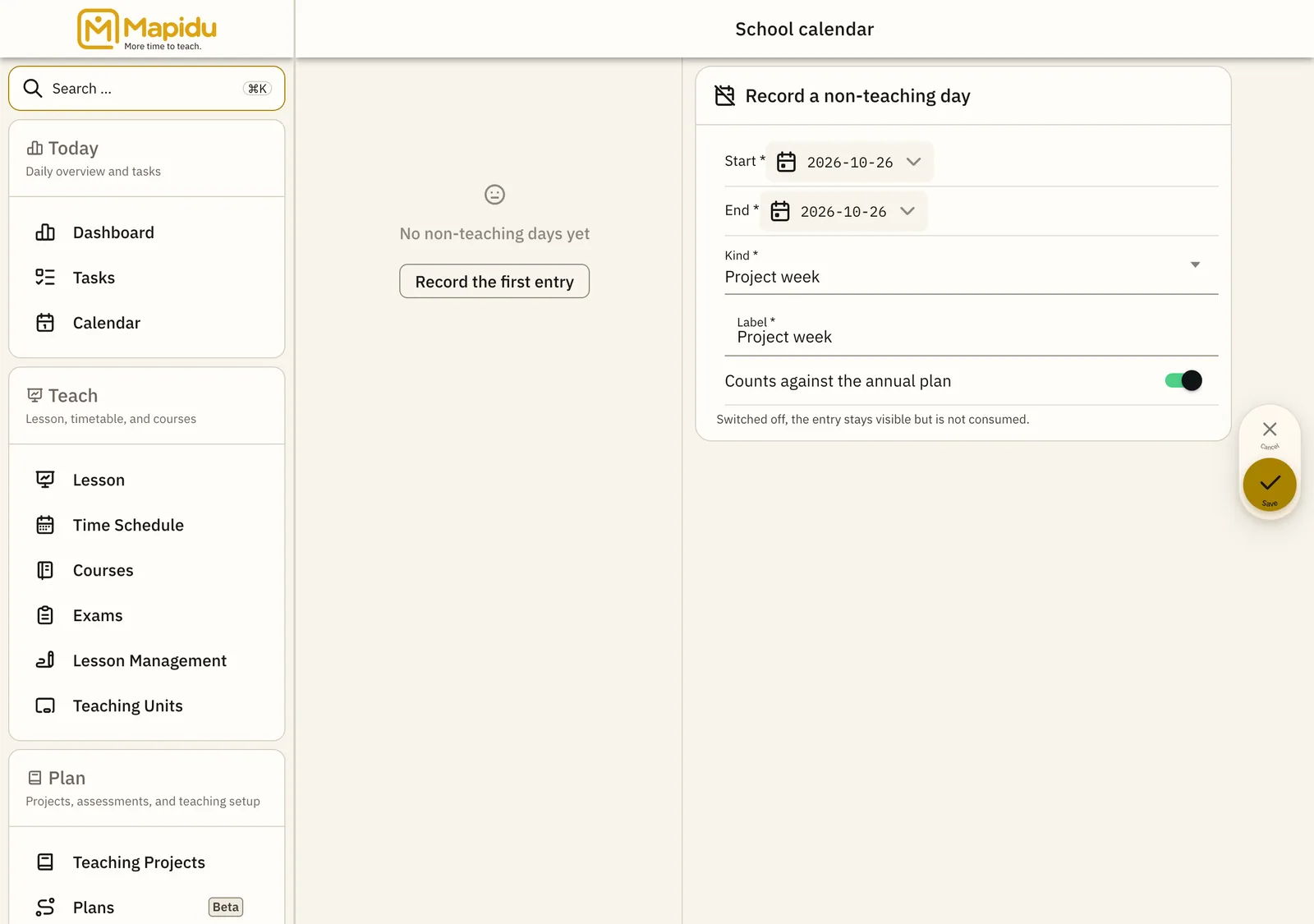This screenshot has width=1314, height=924.
Task: Click the calendar icon in Start date field
Action: [786, 162]
